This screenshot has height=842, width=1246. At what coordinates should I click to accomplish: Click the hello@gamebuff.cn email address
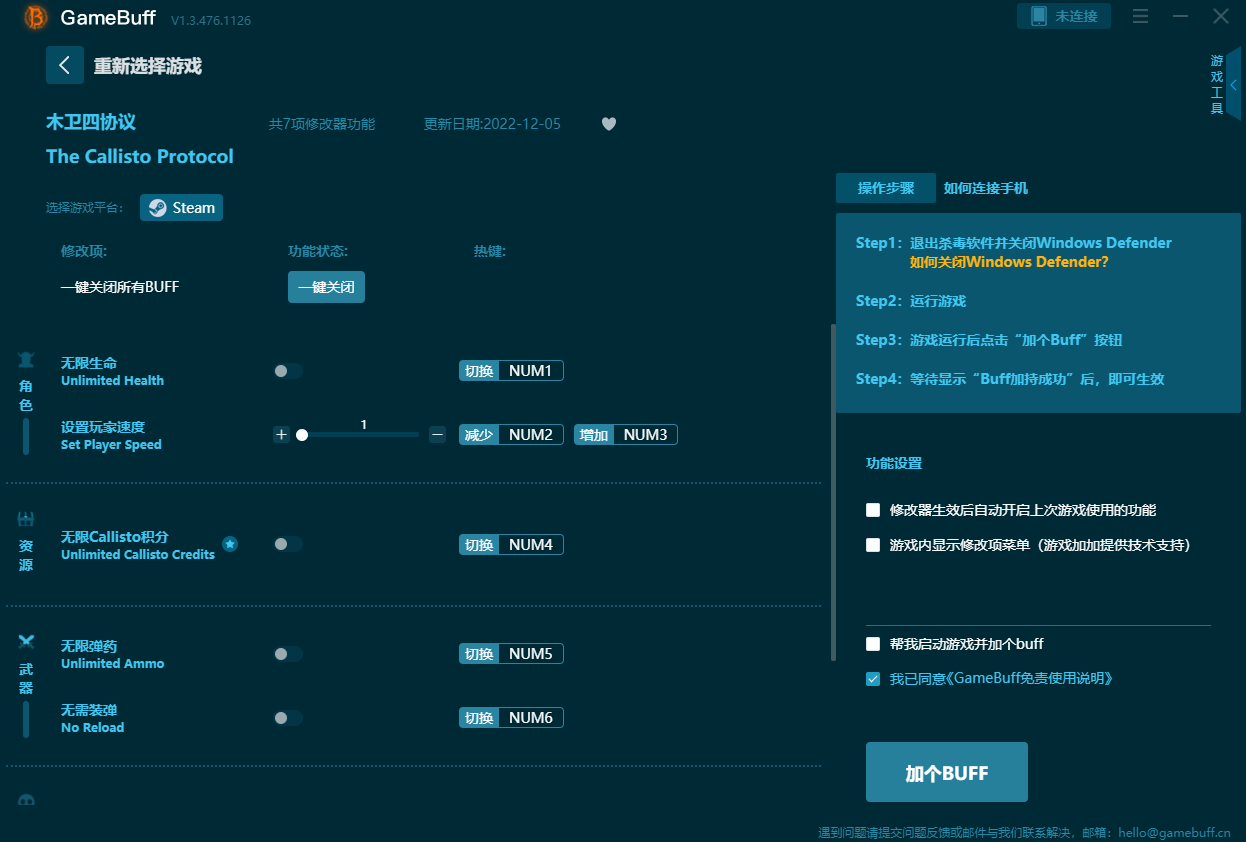[1174, 832]
